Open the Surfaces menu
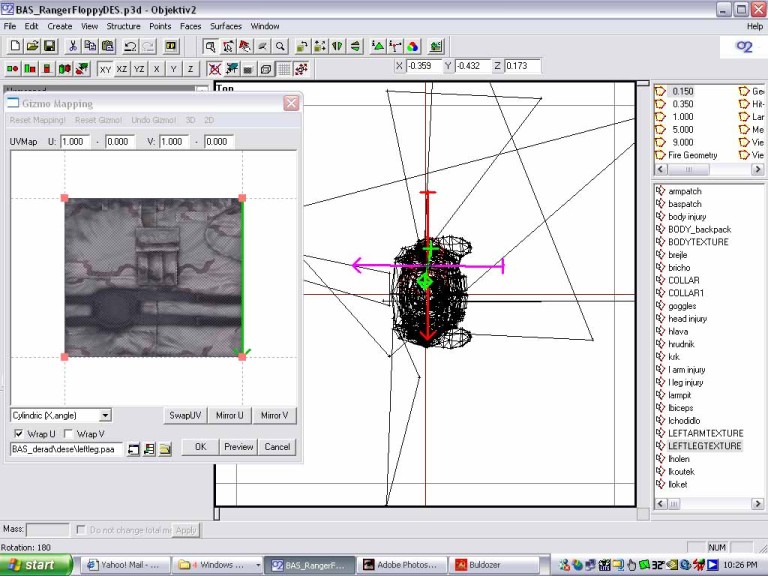 click(225, 26)
